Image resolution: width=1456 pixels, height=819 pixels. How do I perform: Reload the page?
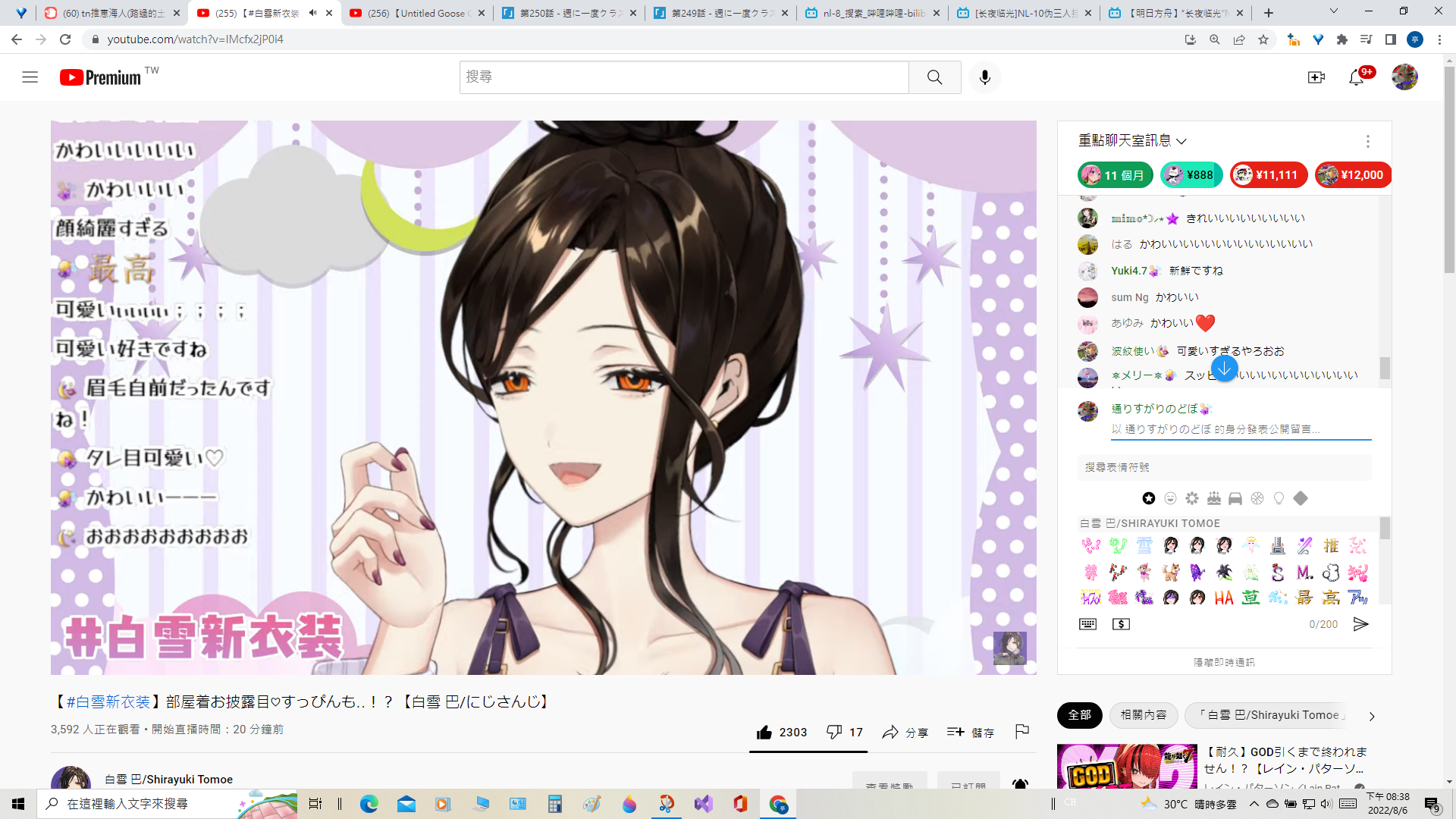point(65,39)
